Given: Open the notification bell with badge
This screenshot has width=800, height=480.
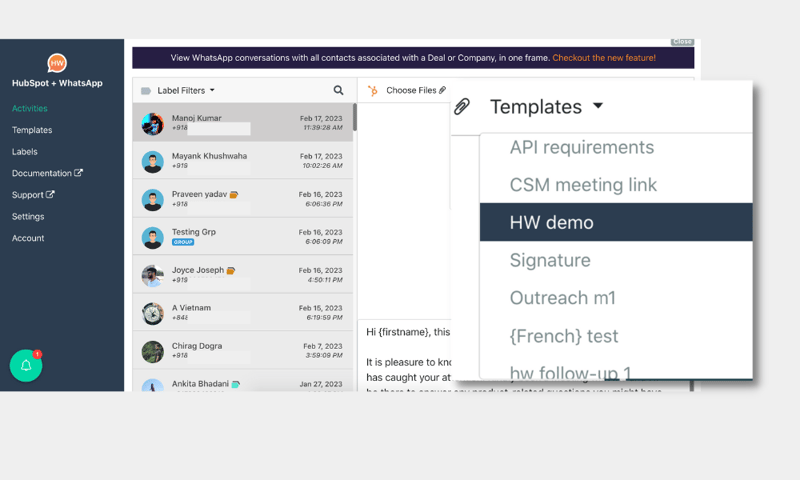Looking at the screenshot, I should tap(26, 365).
